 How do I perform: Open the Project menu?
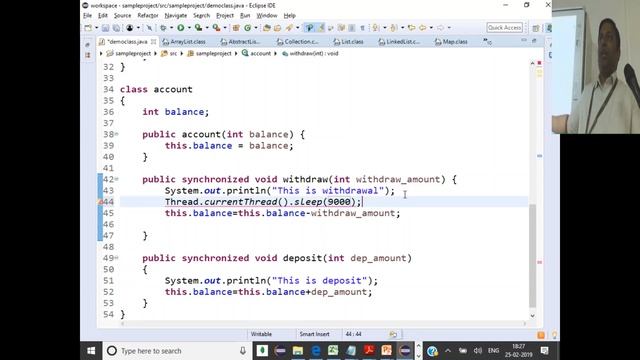tap(225, 16)
